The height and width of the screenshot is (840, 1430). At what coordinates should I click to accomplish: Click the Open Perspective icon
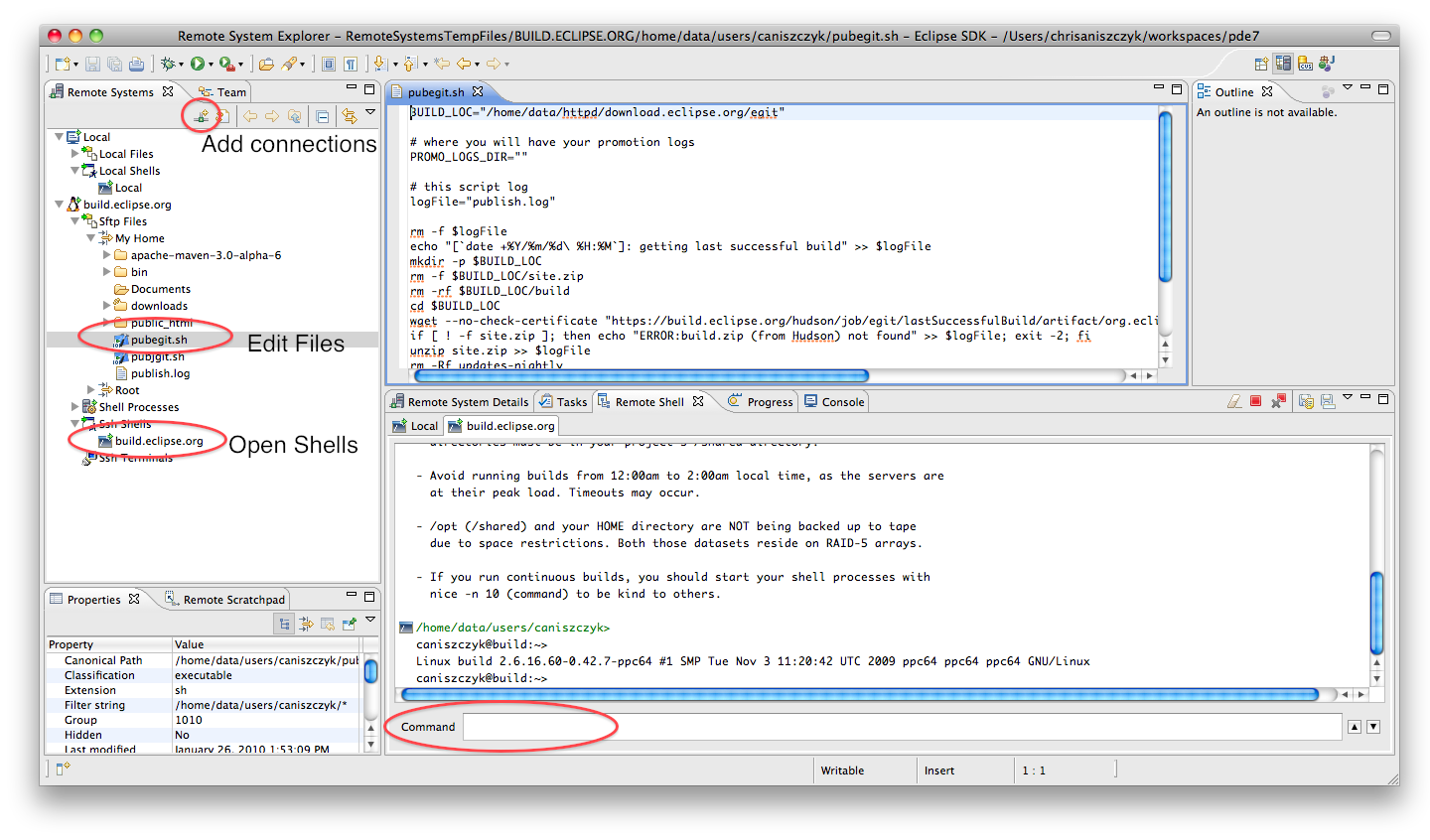(x=1261, y=65)
